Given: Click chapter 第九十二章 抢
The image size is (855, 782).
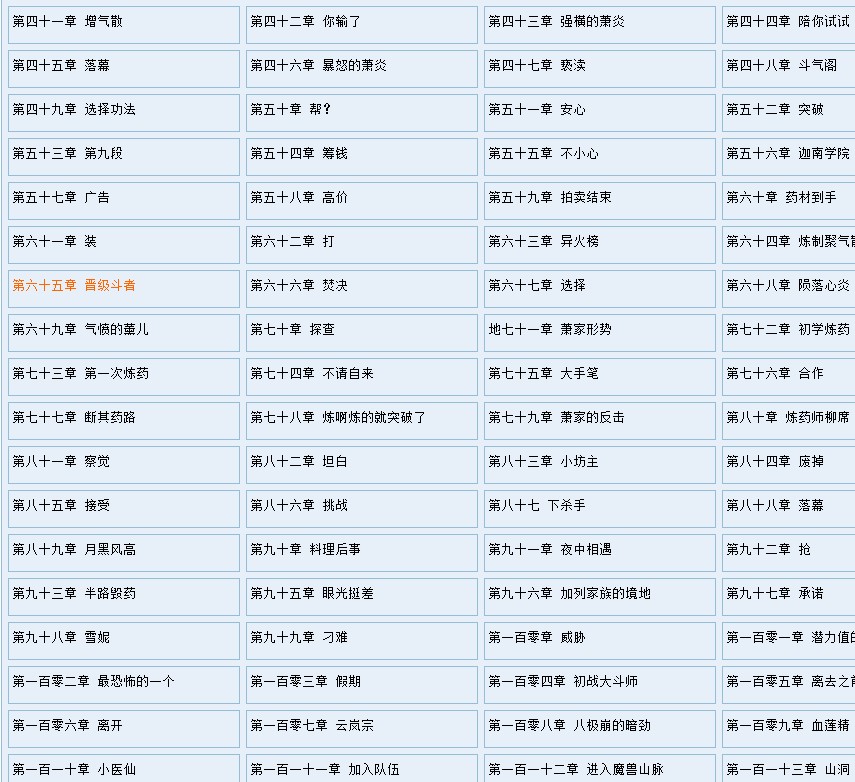Looking at the screenshot, I should click(768, 550).
